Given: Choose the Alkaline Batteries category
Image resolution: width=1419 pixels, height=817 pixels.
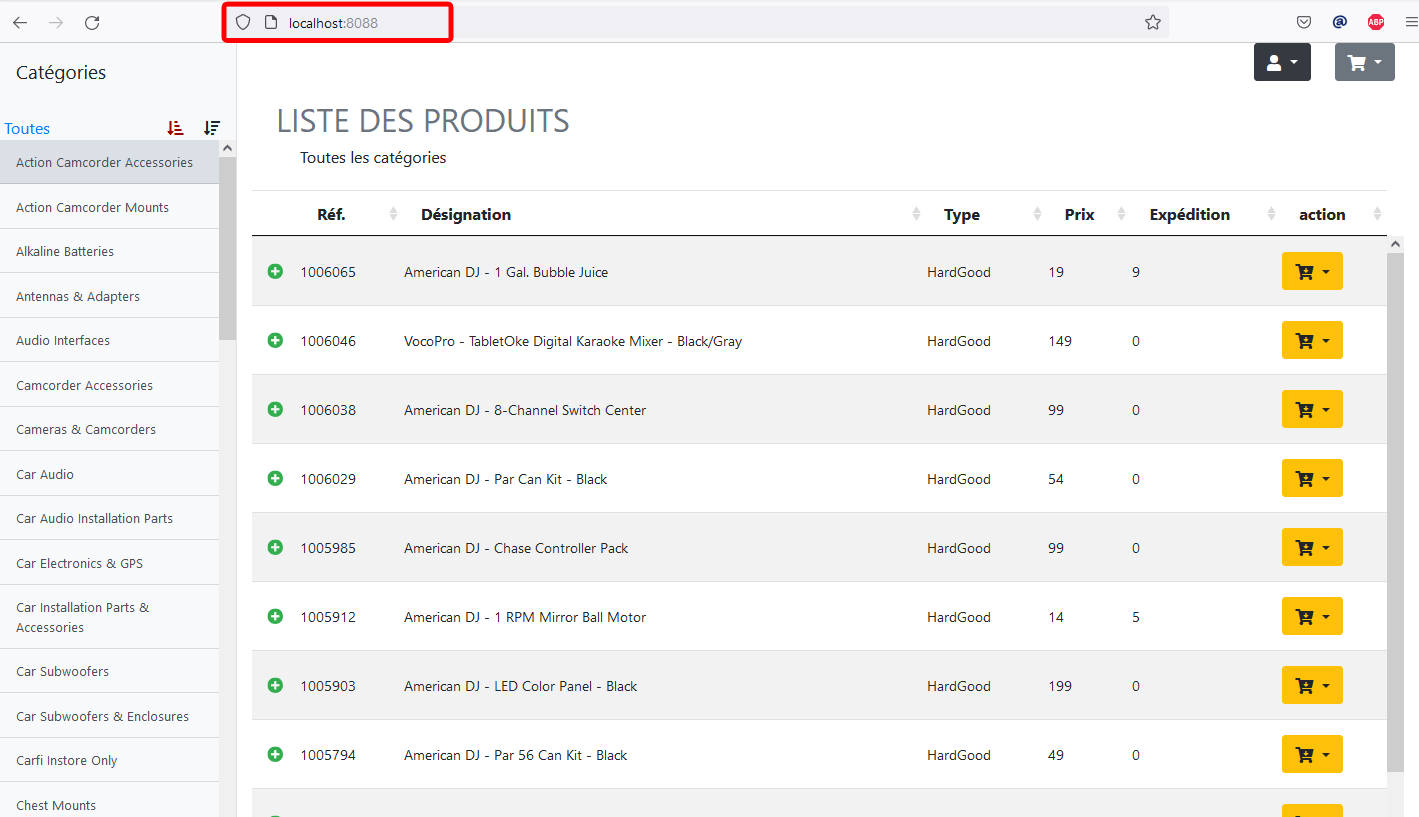Looking at the screenshot, I should pos(109,251).
